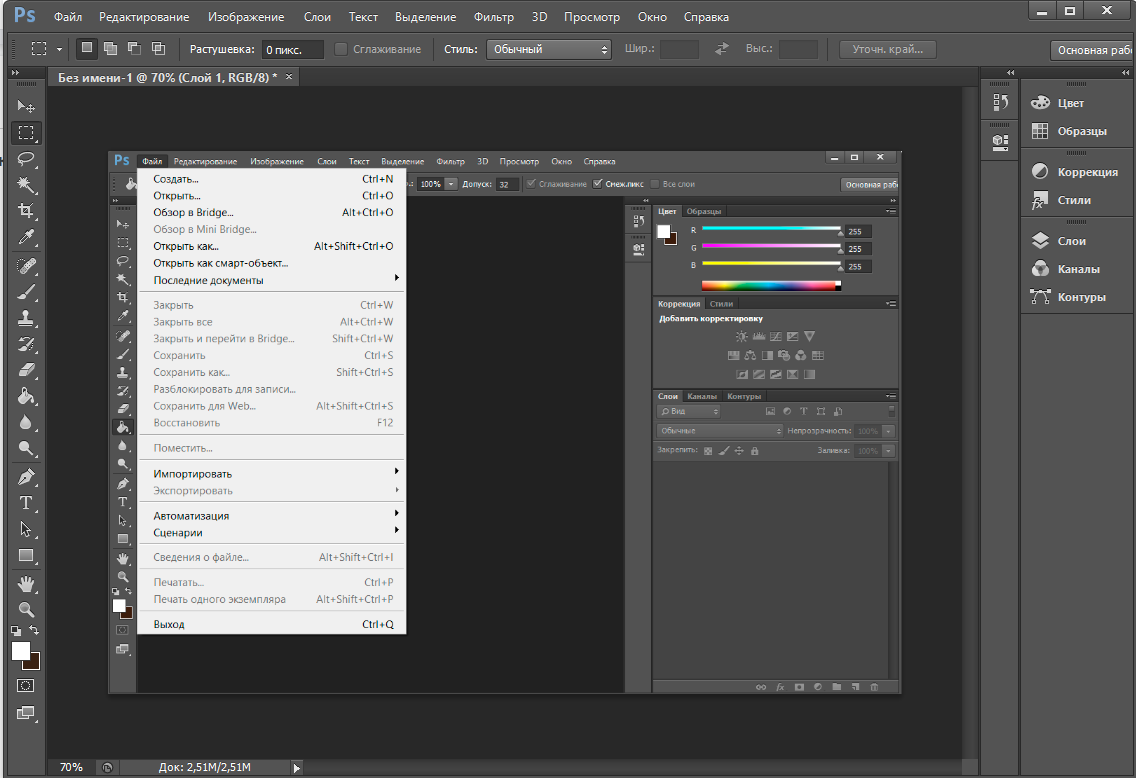1136x778 pixels.
Task: Open the Образцы panel from collapsed dock
Action: point(1069,131)
